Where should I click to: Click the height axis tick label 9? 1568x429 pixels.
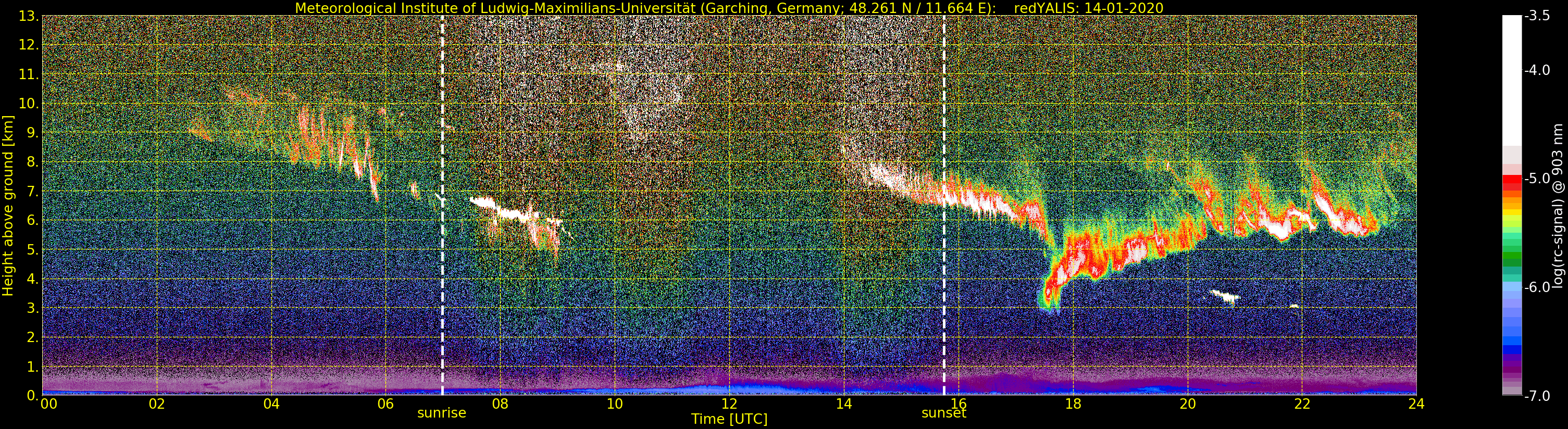[x=33, y=133]
